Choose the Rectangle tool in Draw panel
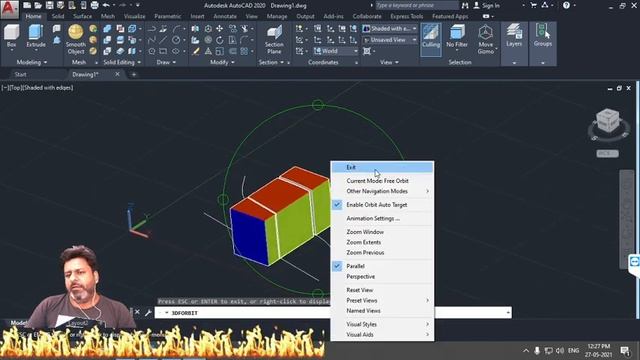The height and width of the screenshot is (360, 640). coord(163,51)
